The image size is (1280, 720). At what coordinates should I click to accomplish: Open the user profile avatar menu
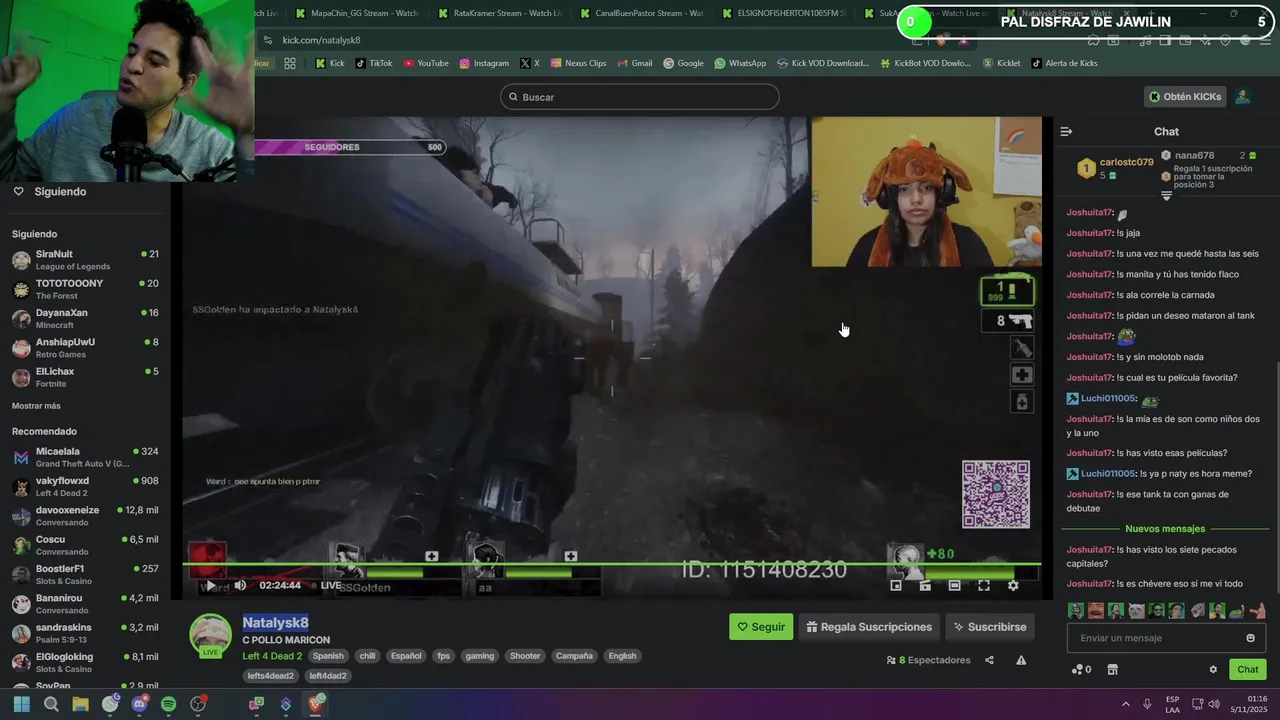1243,97
